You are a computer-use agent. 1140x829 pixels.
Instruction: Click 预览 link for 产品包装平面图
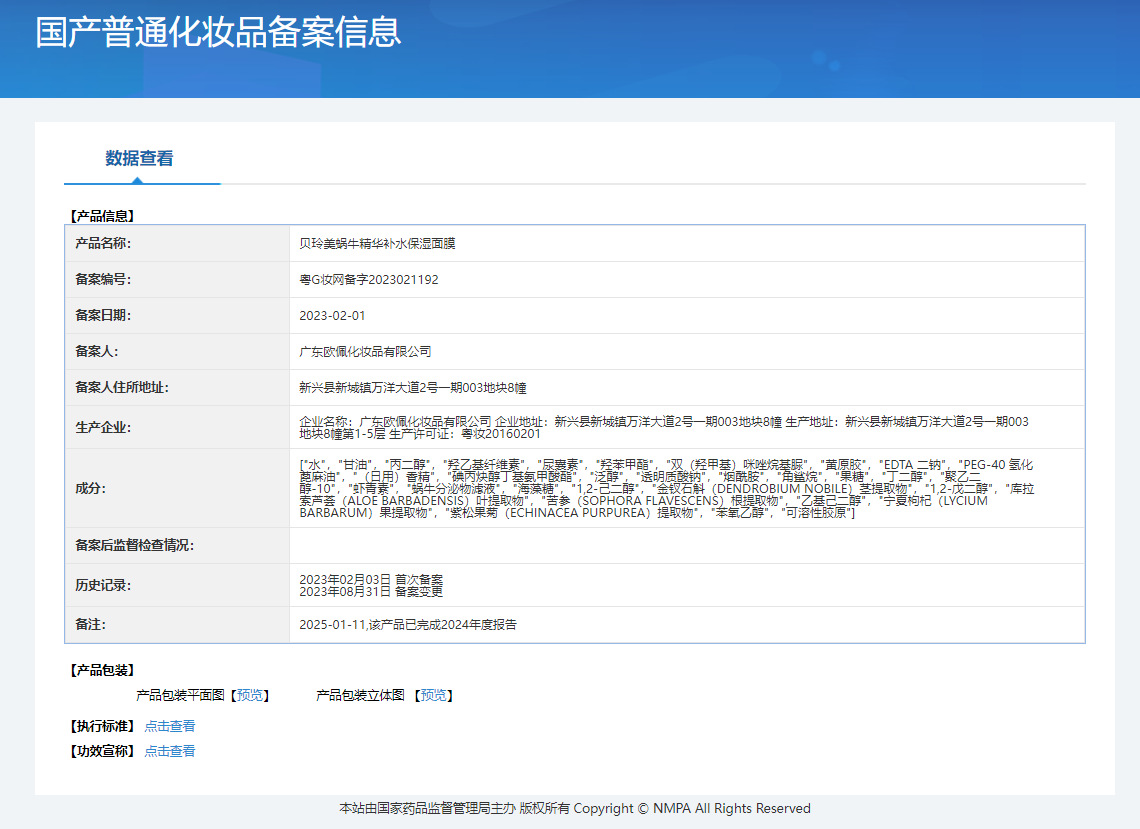pos(250,695)
